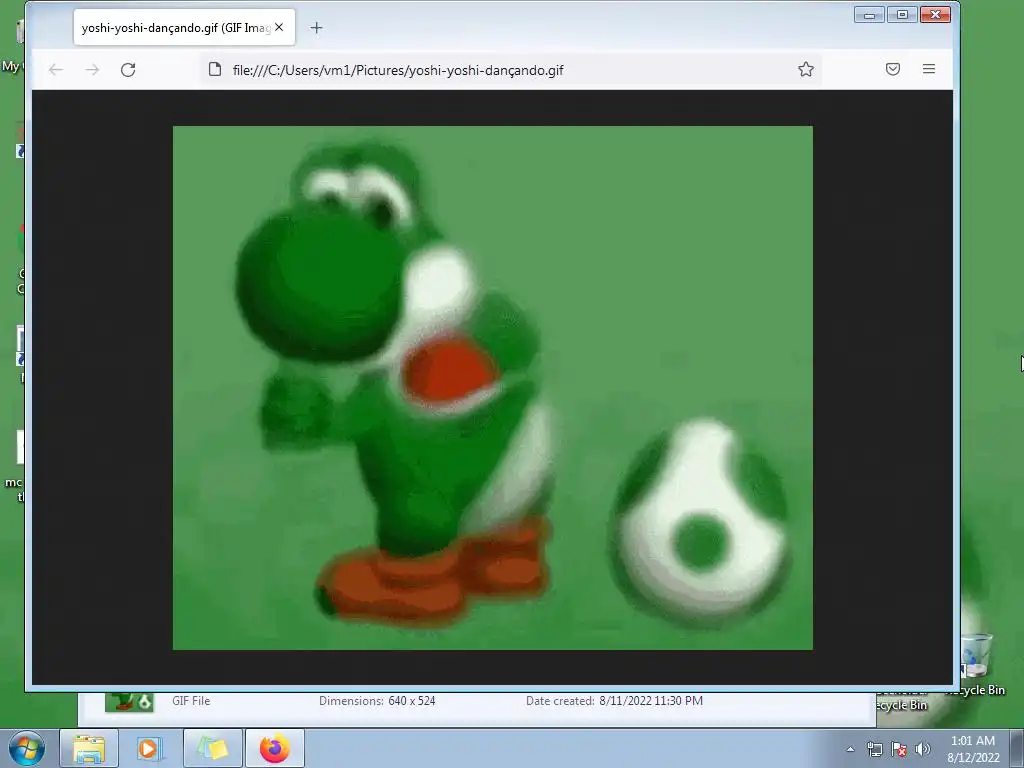Open the Recycle Bin desktop icon
The height and width of the screenshot is (768, 1024).
(978, 663)
